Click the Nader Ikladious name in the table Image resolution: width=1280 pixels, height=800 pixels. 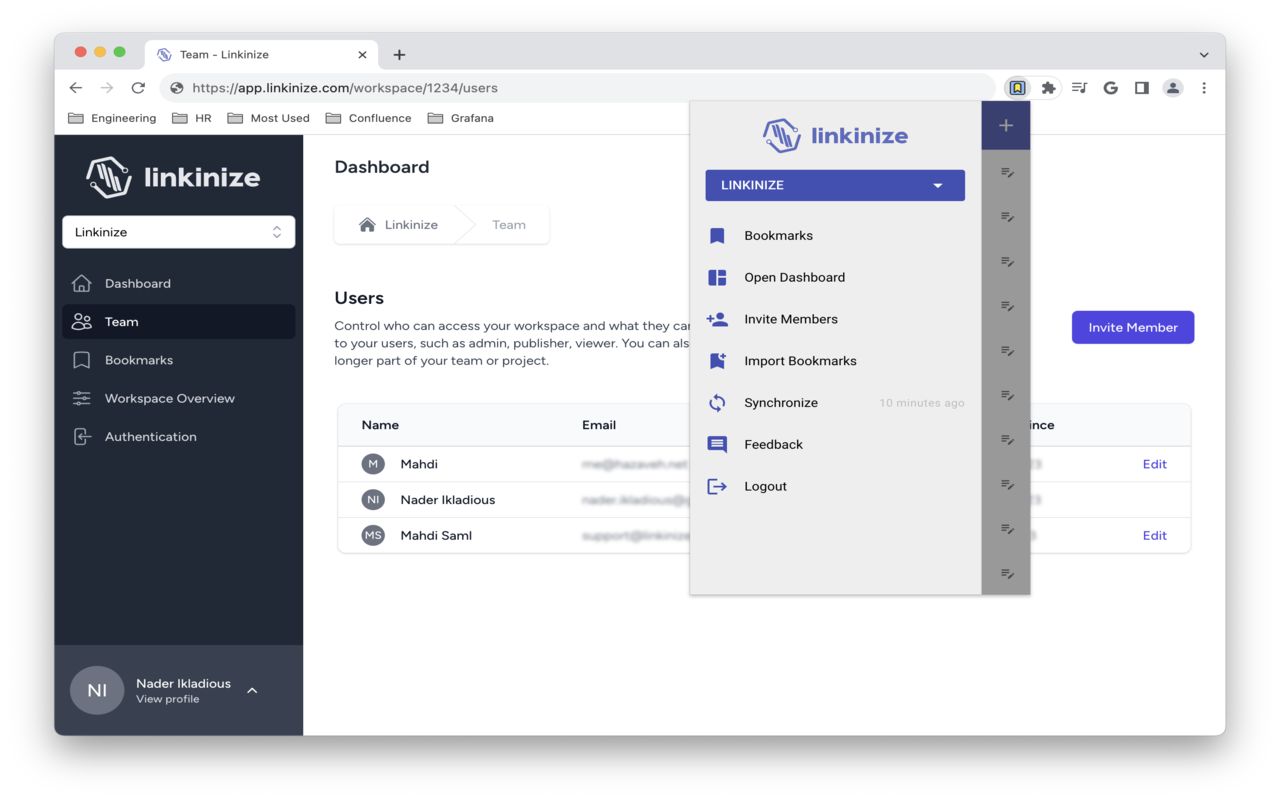click(x=448, y=500)
